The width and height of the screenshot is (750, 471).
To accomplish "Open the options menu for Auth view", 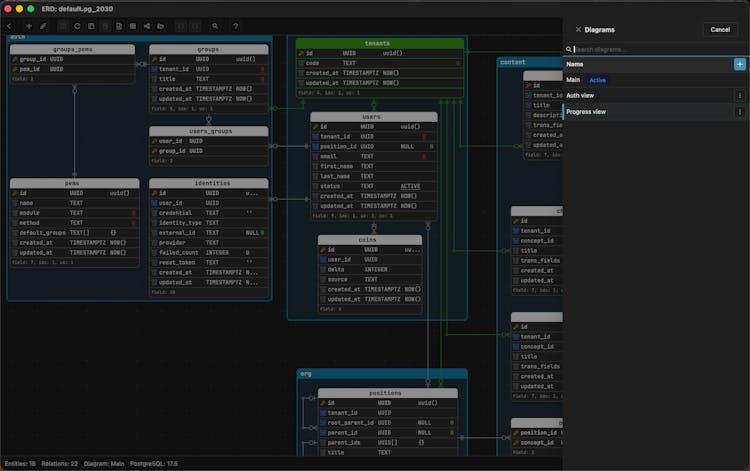I will click(x=739, y=96).
